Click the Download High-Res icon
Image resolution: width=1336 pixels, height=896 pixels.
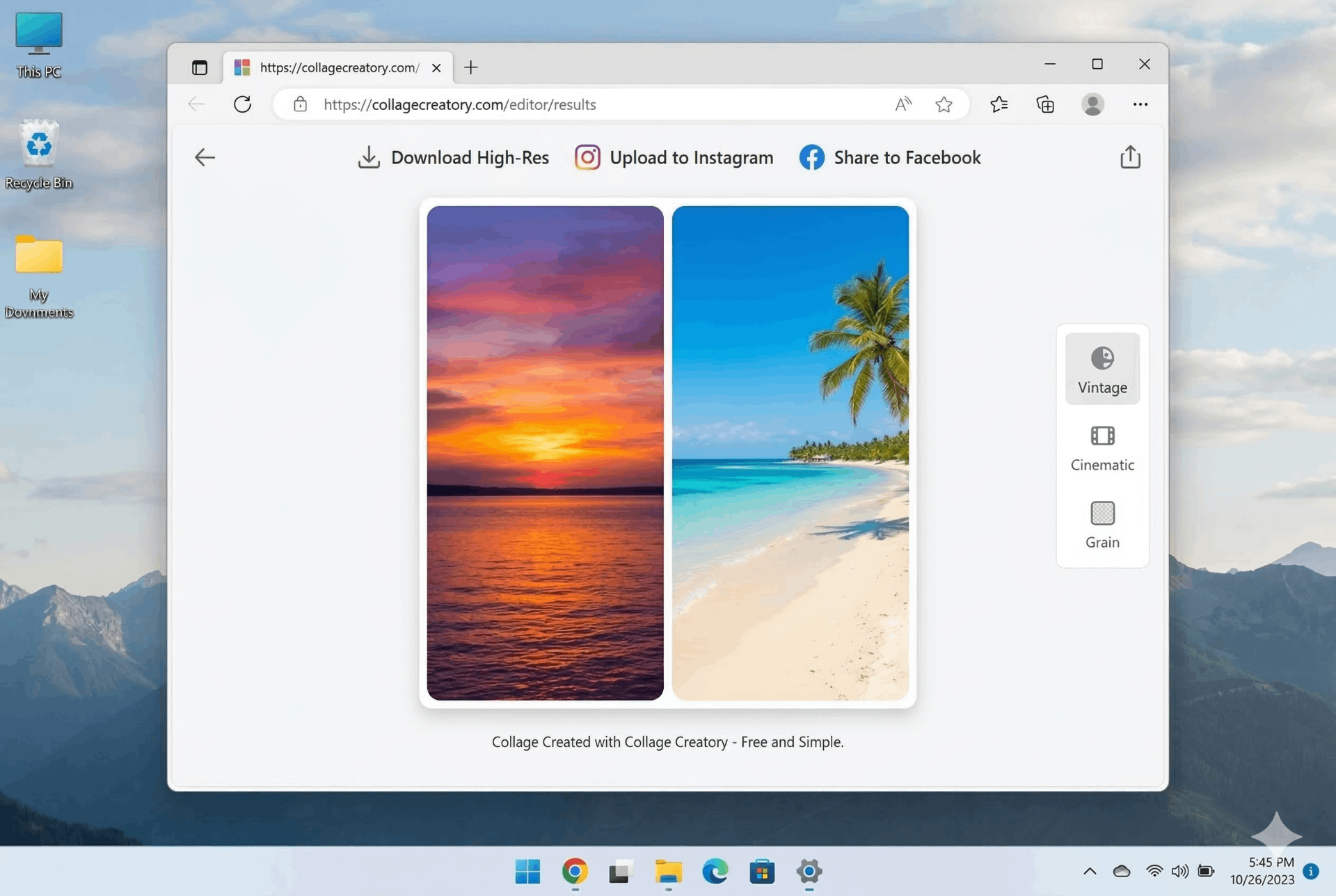click(x=369, y=157)
